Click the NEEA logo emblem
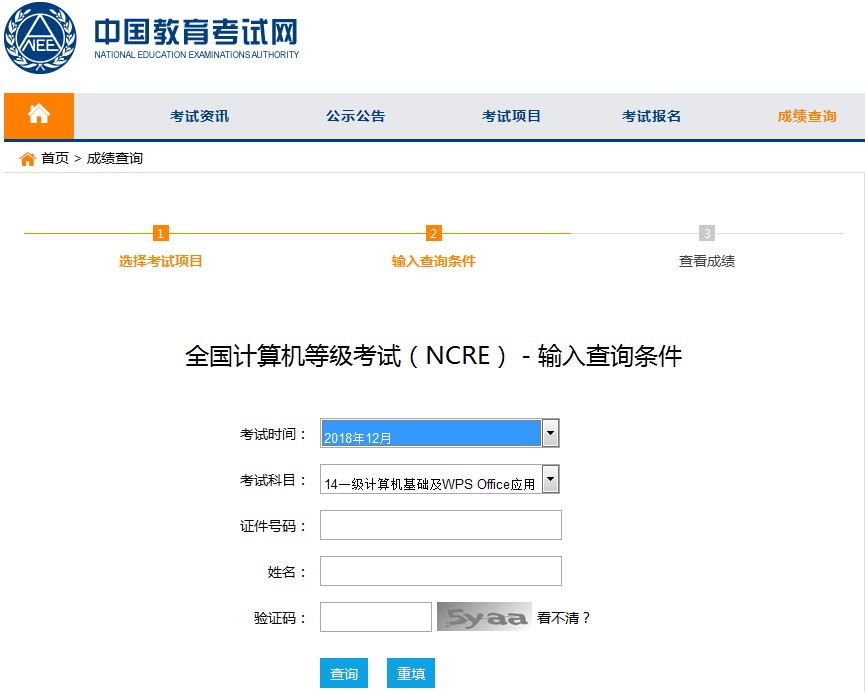The height and width of the screenshot is (692, 865). [40, 40]
